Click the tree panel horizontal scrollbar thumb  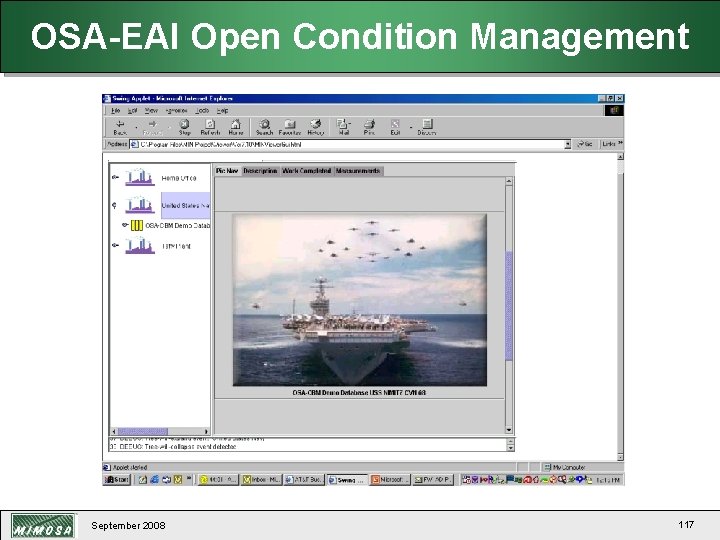tap(143, 432)
